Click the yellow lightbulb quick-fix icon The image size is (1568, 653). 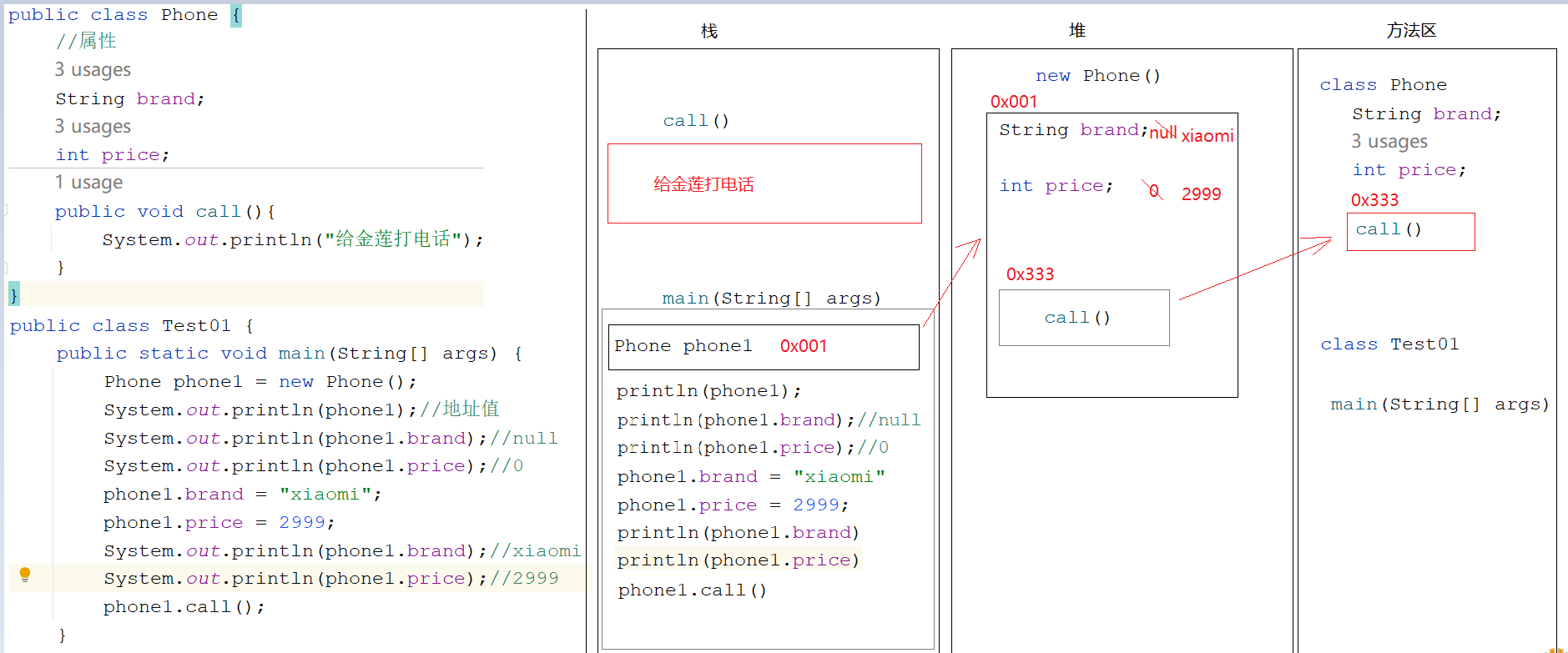tap(25, 575)
